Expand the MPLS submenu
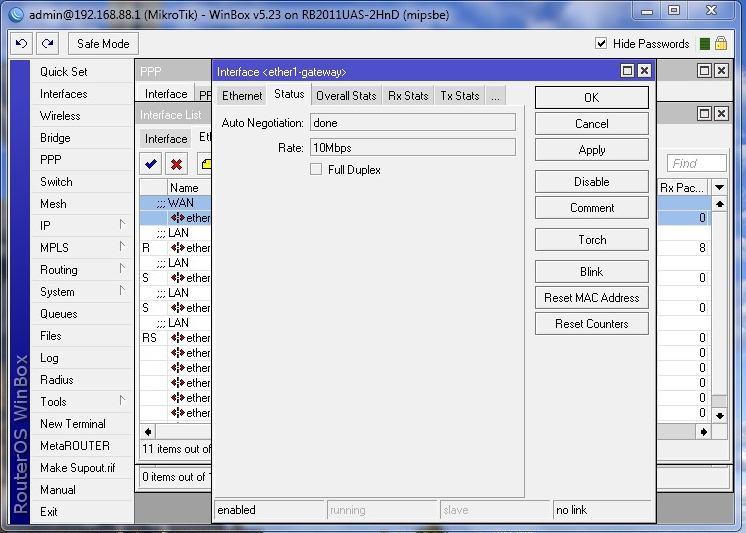 click(122, 247)
